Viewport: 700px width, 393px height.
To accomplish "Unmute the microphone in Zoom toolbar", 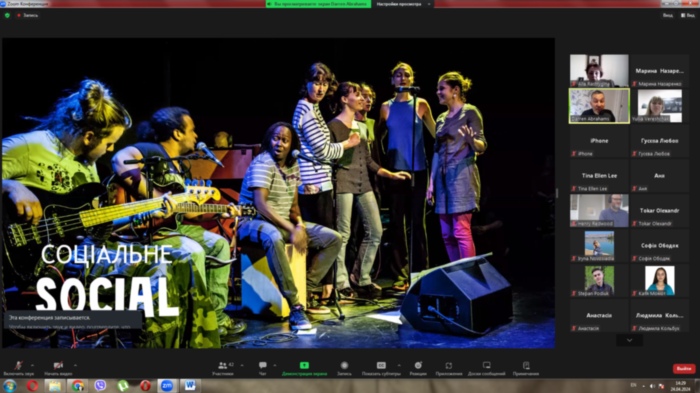I will point(18,368).
